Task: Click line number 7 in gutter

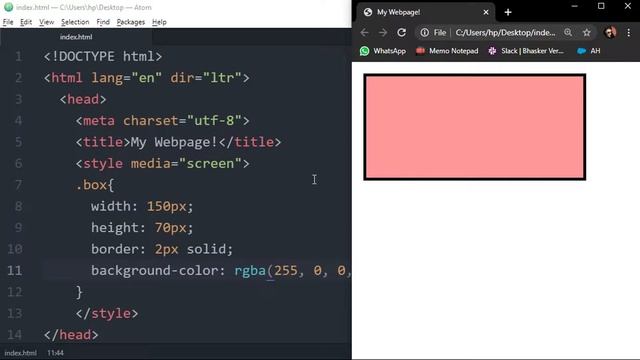Action: click(x=19, y=185)
